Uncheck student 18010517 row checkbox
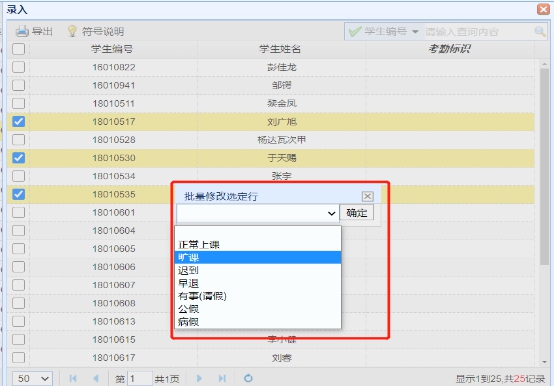This screenshot has width=554, height=386. click(x=18, y=122)
